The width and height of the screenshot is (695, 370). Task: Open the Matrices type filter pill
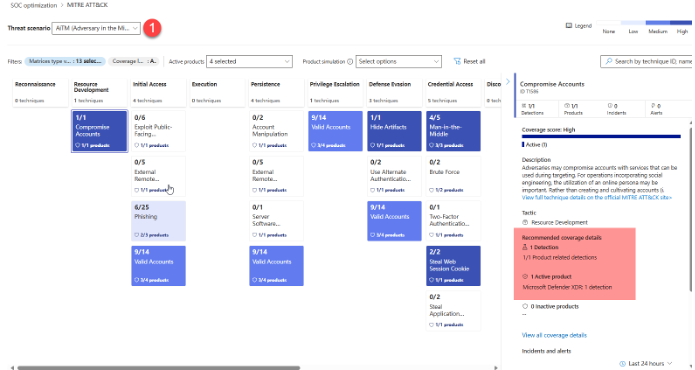[x=65, y=61]
